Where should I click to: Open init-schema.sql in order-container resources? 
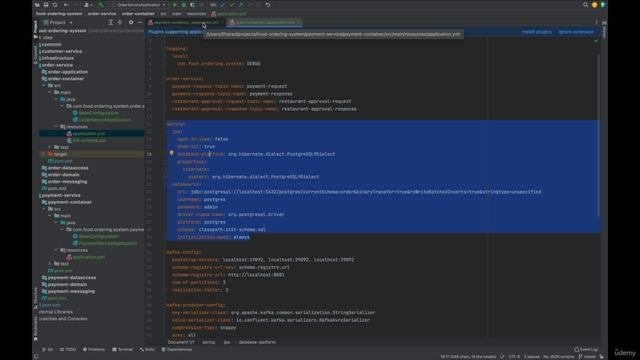[x=89, y=140]
